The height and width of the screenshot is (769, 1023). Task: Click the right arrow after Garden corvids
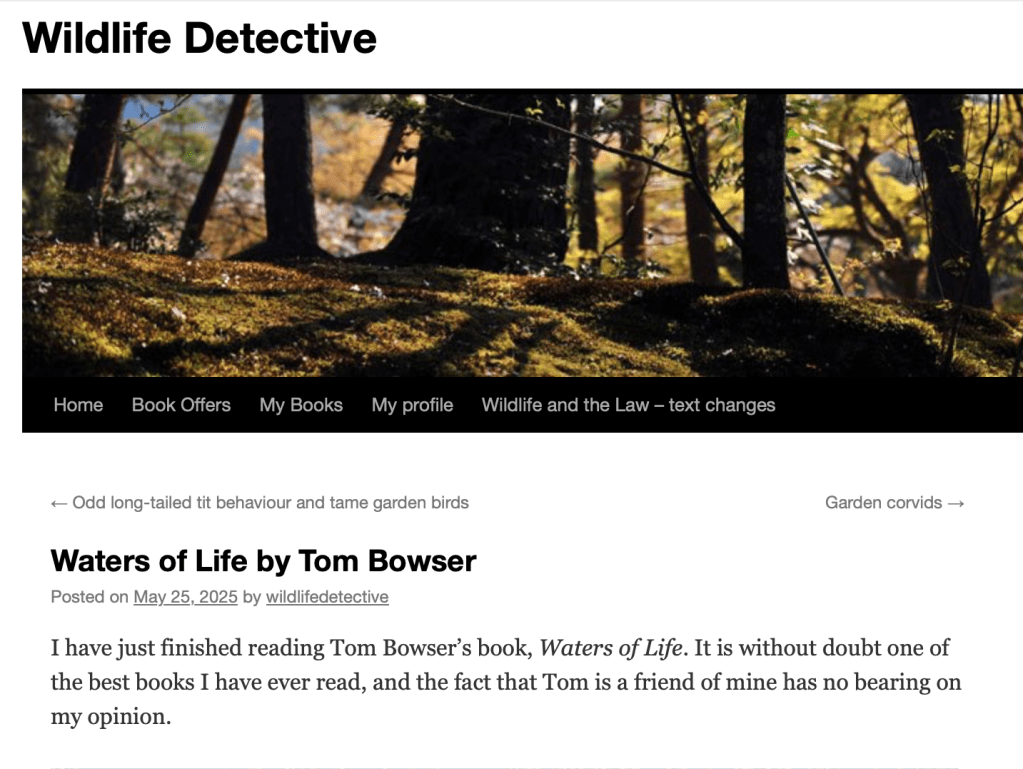point(956,502)
